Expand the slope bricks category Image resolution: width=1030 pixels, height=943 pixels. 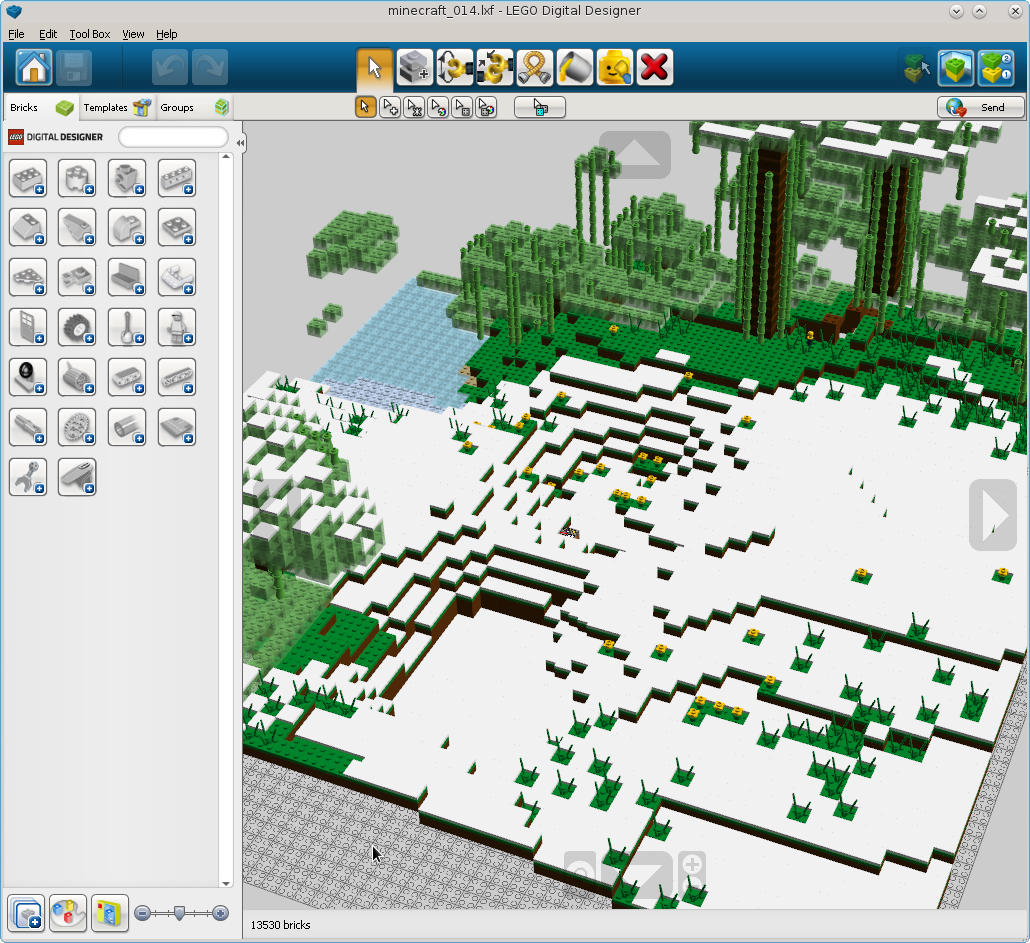[x=28, y=228]
